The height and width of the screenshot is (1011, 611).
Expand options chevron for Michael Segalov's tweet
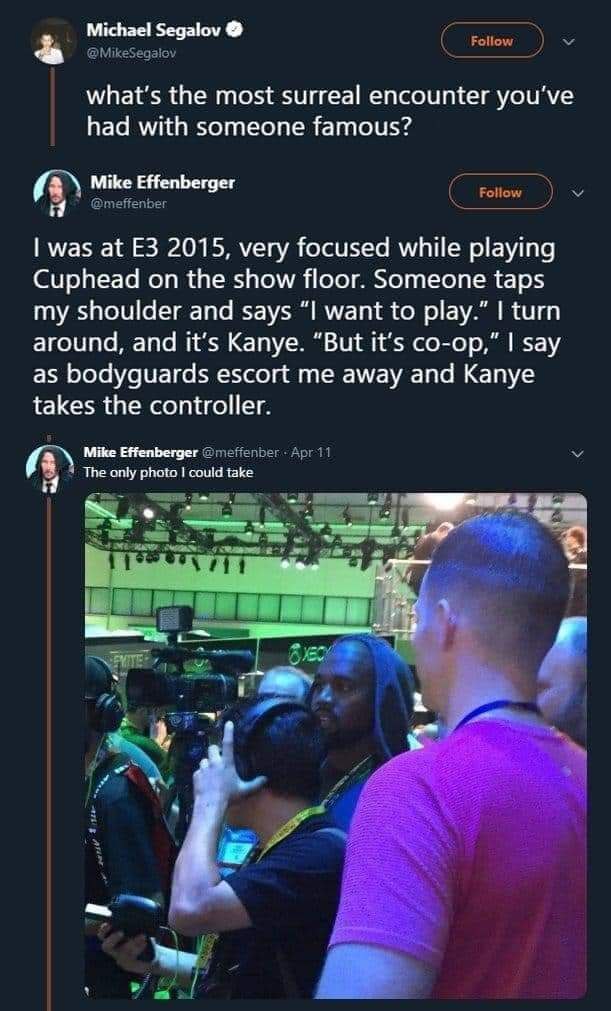click(567, 41)
